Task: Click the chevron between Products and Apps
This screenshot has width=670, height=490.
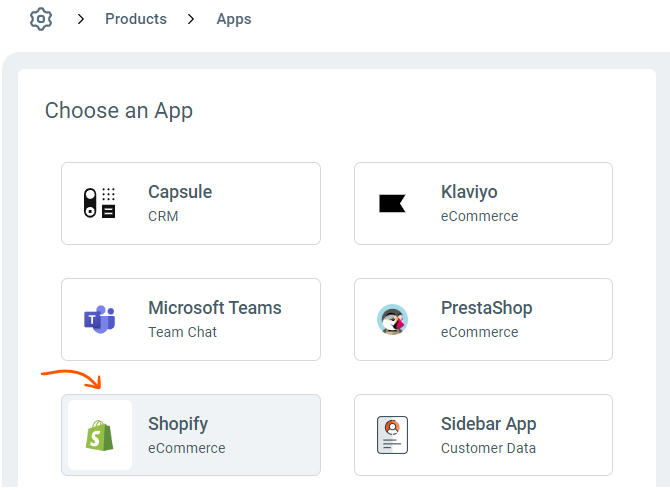Action: coord(191,19)
